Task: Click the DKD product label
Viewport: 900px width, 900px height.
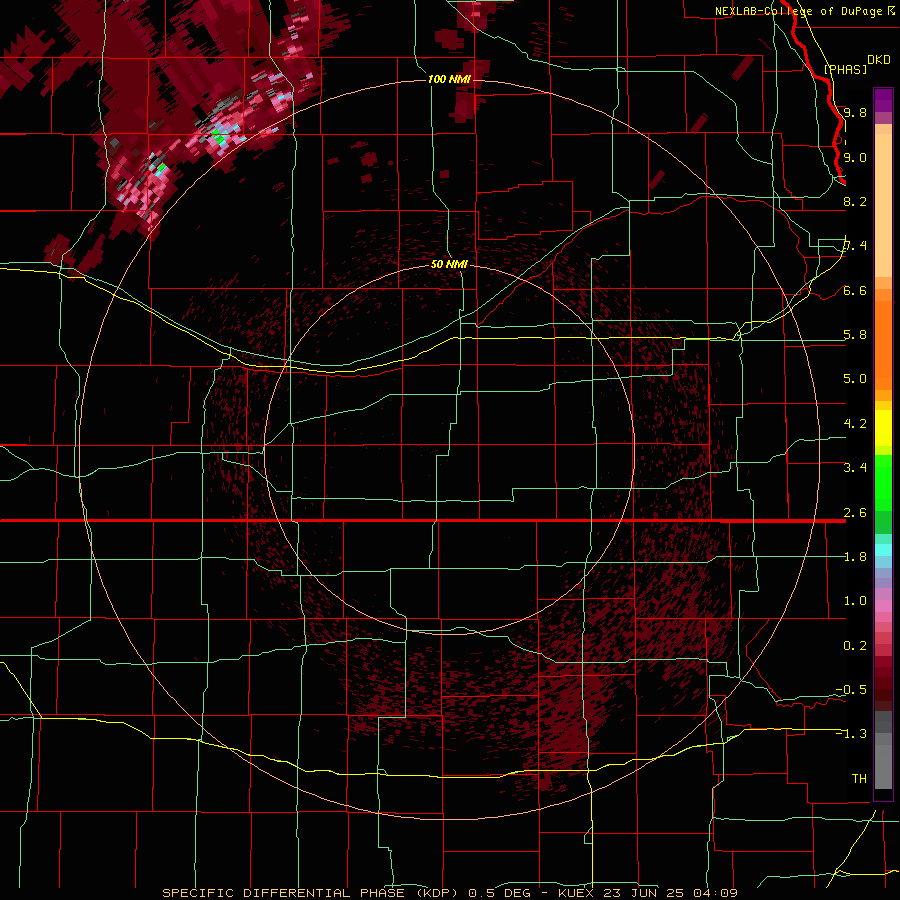Action: click(x=878, y=60)
